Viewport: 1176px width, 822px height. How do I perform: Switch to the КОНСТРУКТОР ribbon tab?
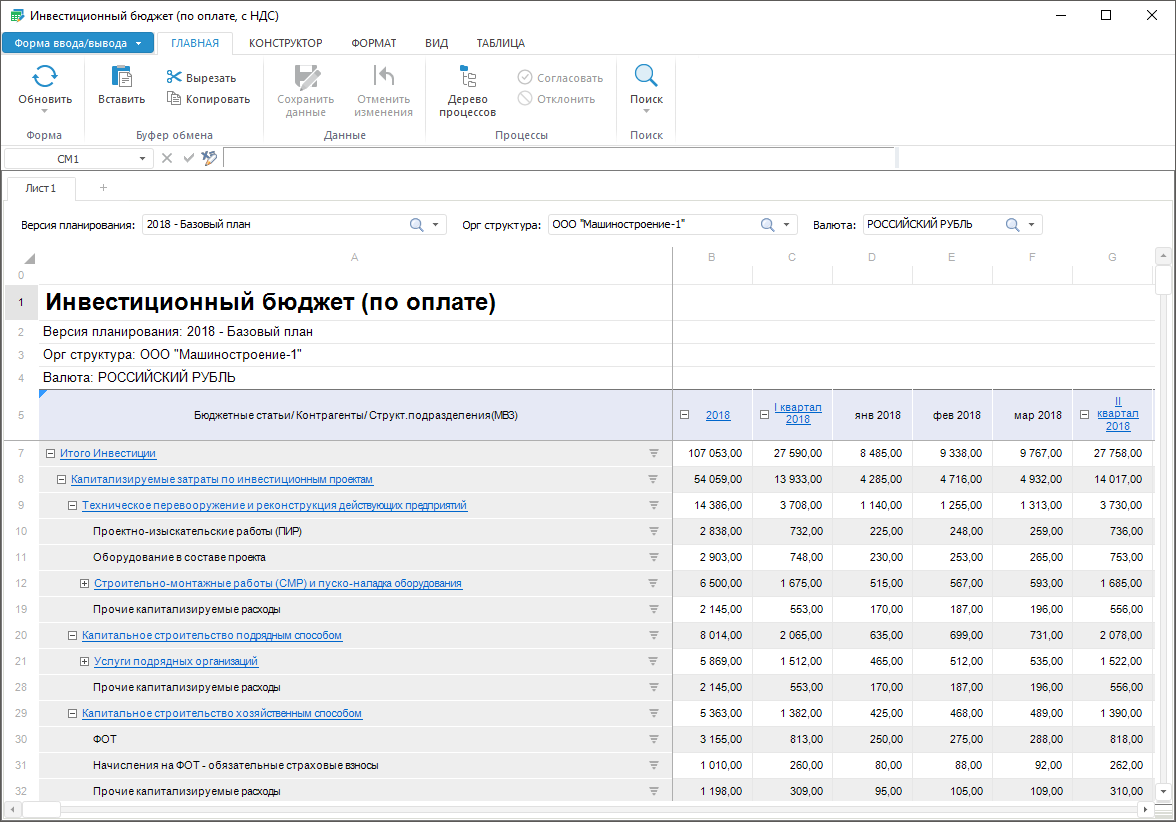tap(285, 43)
